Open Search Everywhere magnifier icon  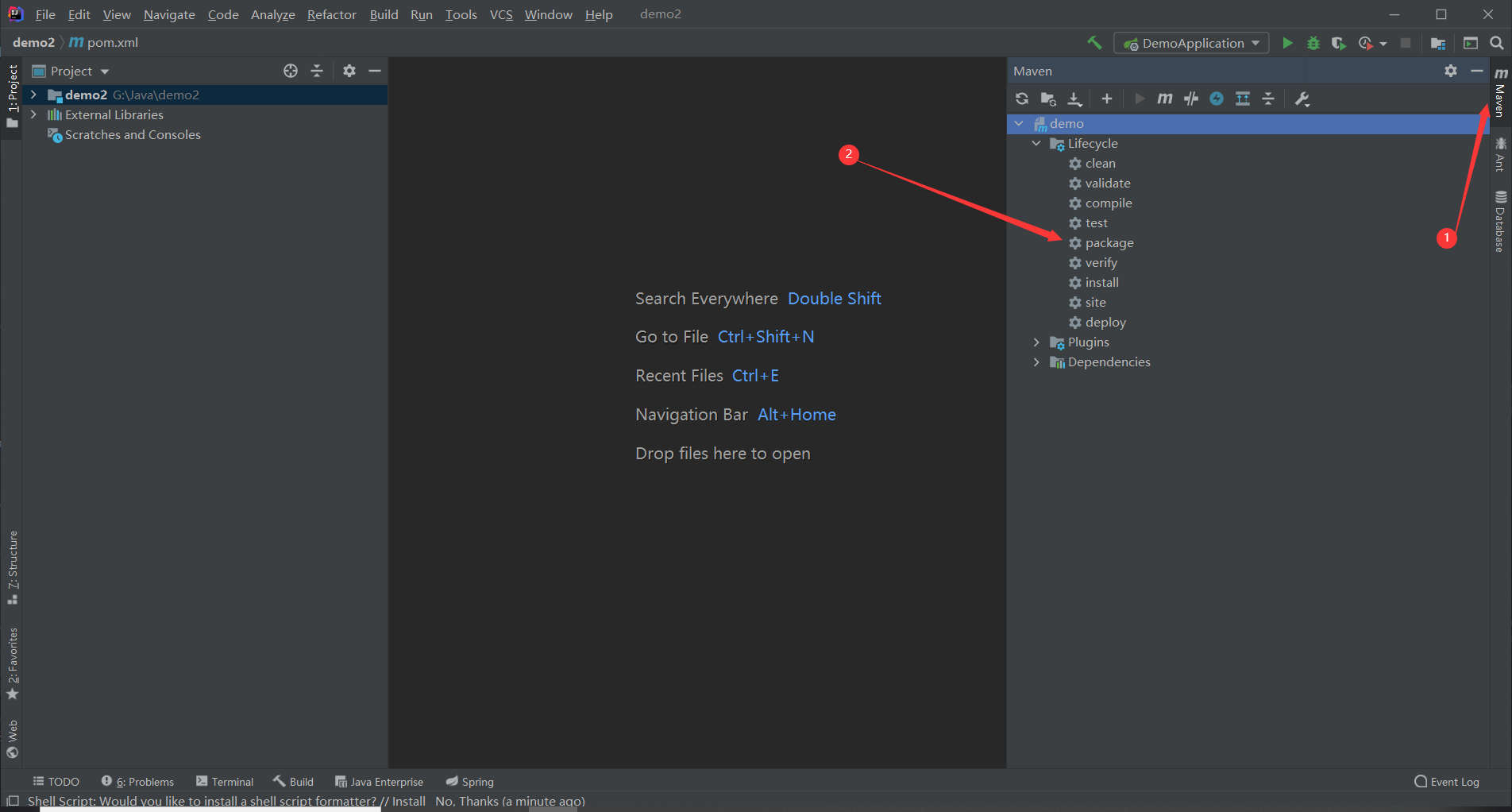[1496, 43]
